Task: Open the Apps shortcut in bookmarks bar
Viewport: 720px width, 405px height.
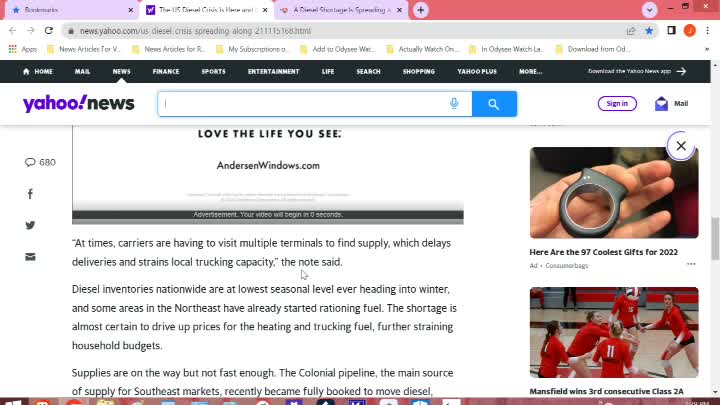Action: click(23, 49)
